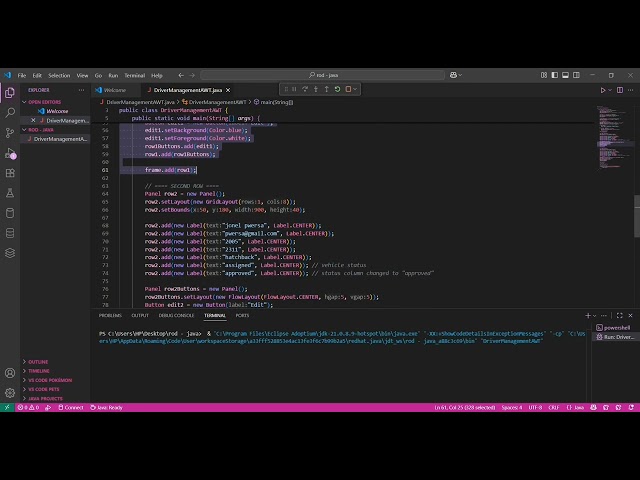Toggle the bottom Panel visibility
The width and height of the screenshot is (640, 480).
(x=565, y=75)
